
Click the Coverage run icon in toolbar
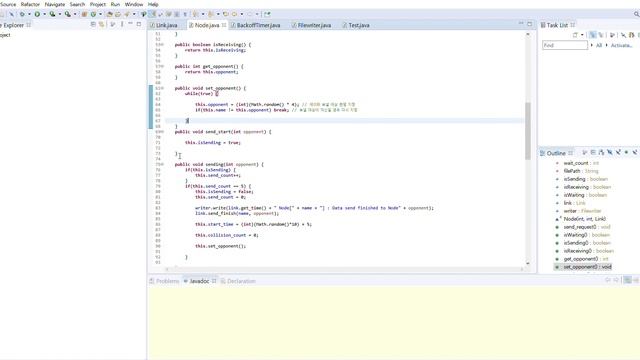[x=52, y=14]
